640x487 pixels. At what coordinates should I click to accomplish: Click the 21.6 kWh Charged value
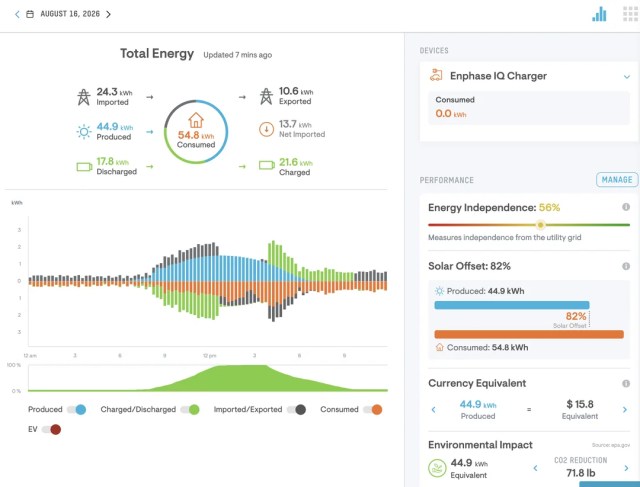point(296,162)
